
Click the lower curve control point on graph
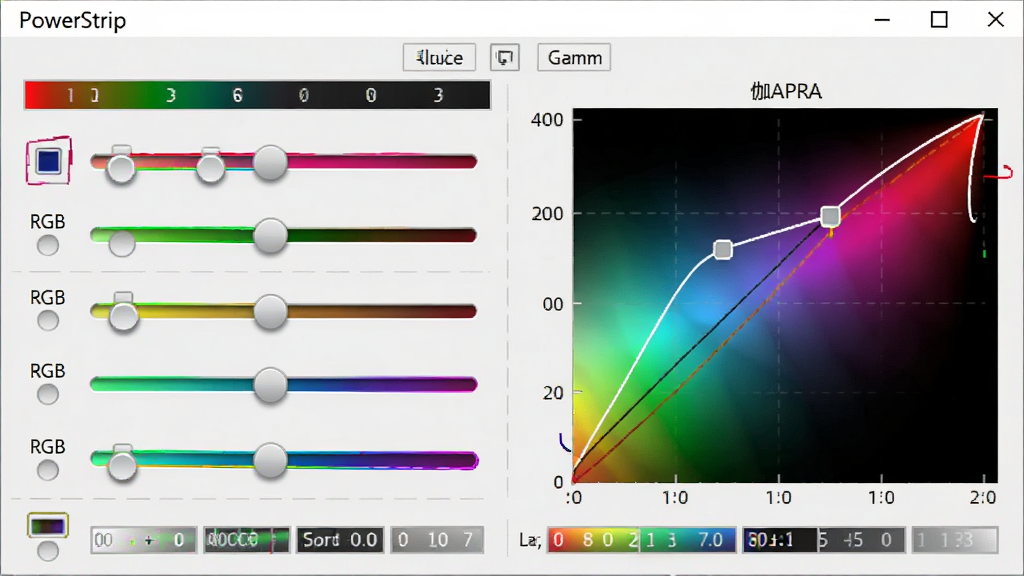point(723,249)
